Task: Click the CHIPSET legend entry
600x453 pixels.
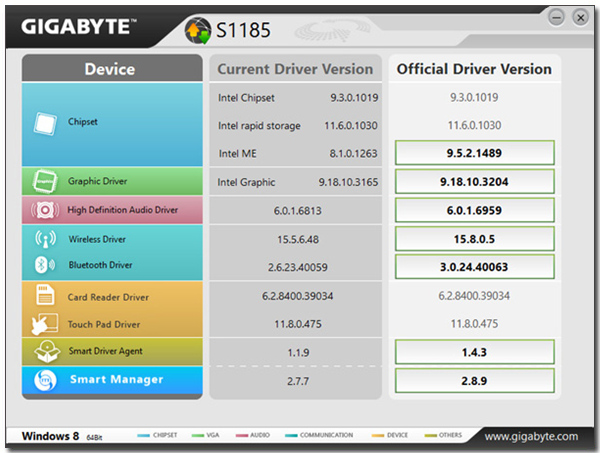Action: coord(157,435)
